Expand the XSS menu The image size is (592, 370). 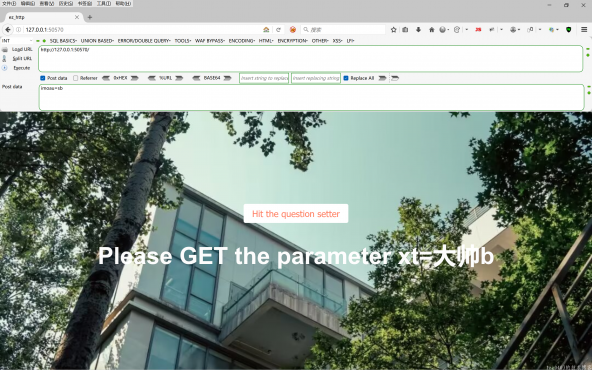[338, 41]
